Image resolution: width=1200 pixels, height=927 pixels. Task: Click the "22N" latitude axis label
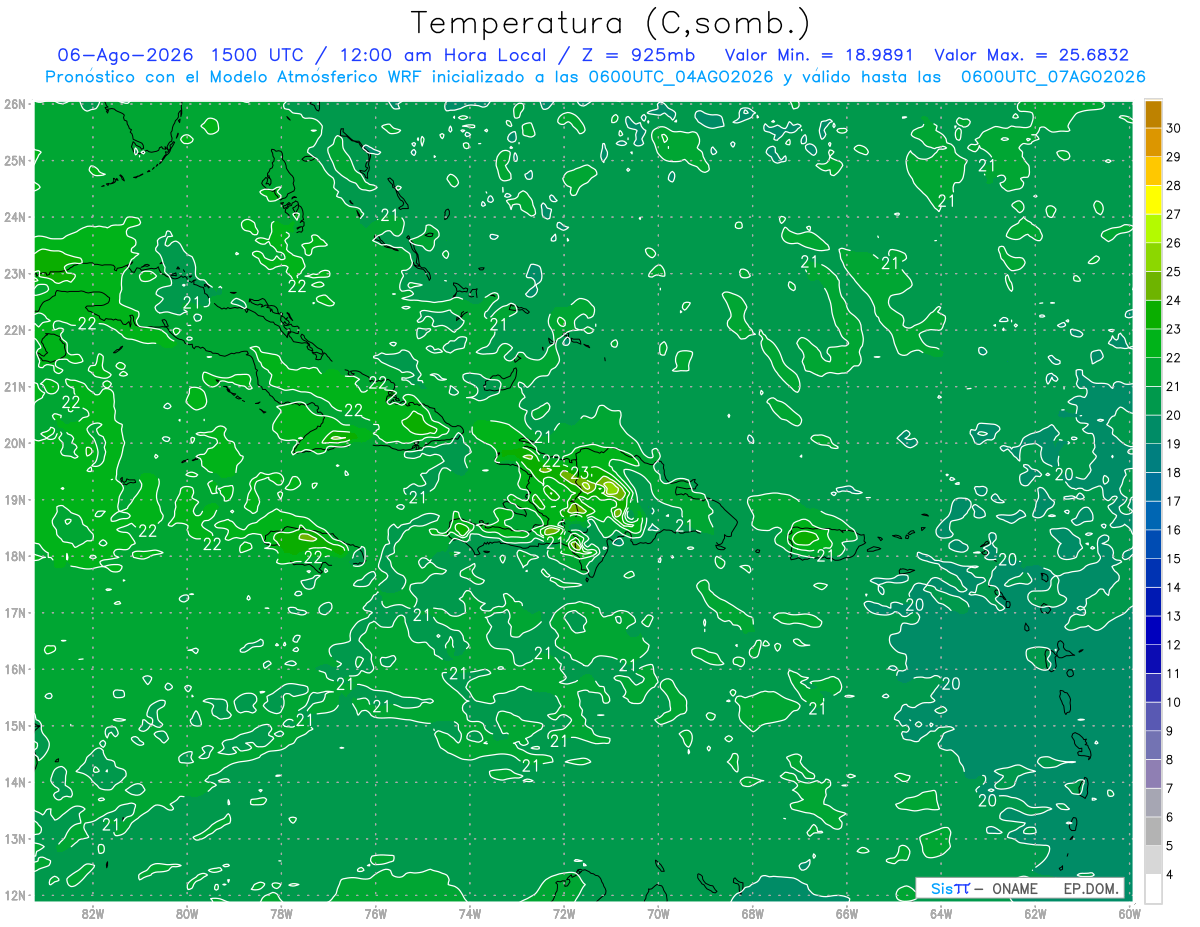coord(15,330)
